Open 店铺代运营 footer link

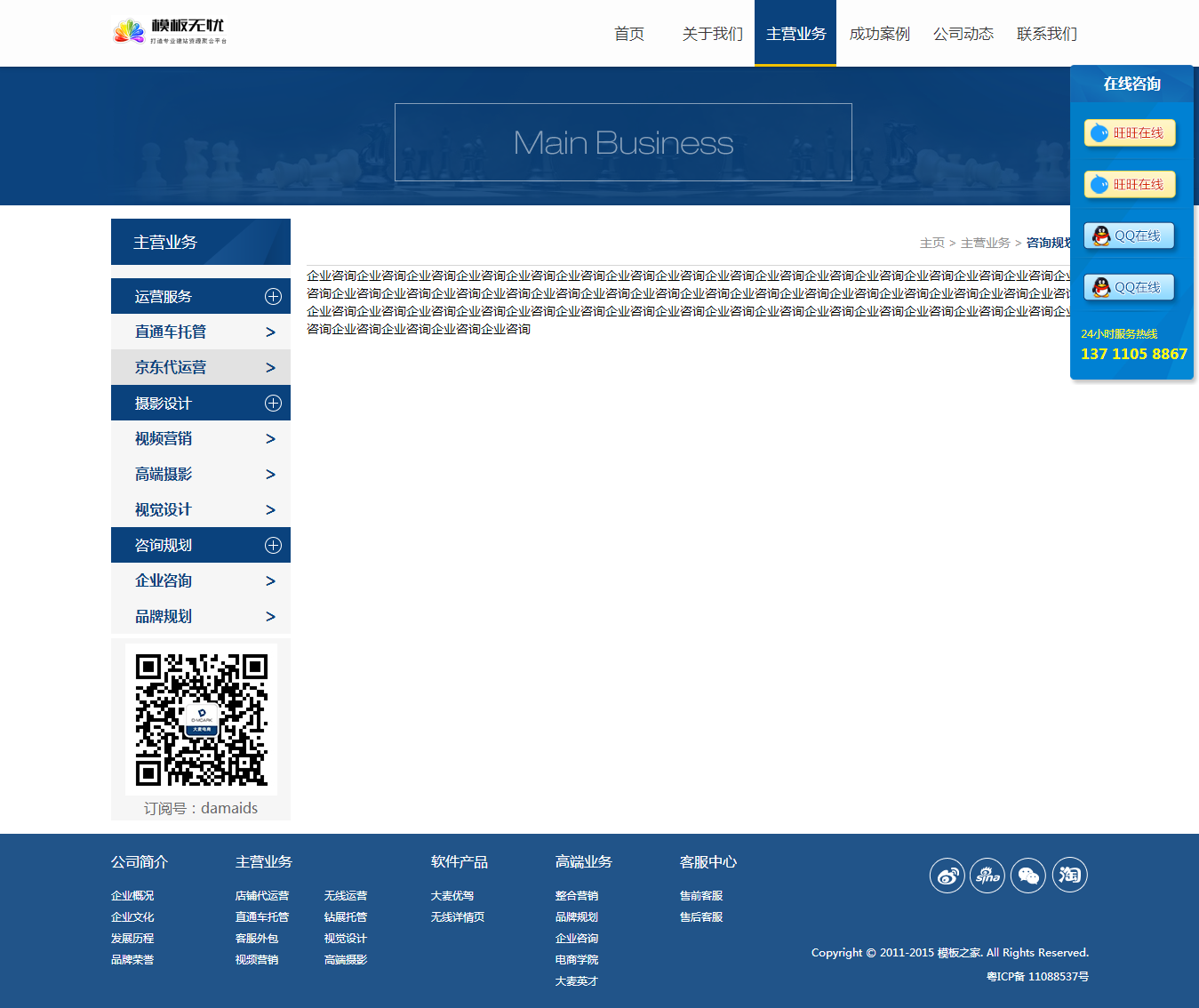(262, 896)
